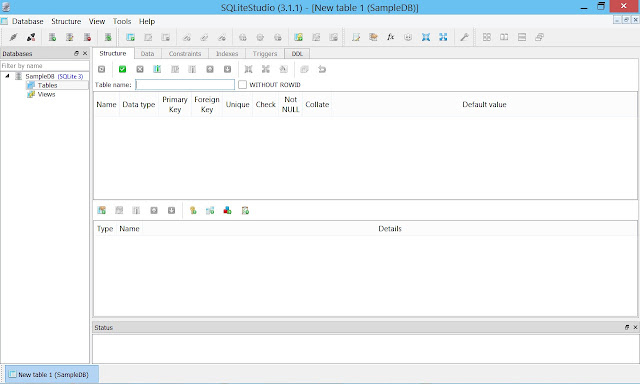
Task: Open the Structure menu
Action: [66, 21]
